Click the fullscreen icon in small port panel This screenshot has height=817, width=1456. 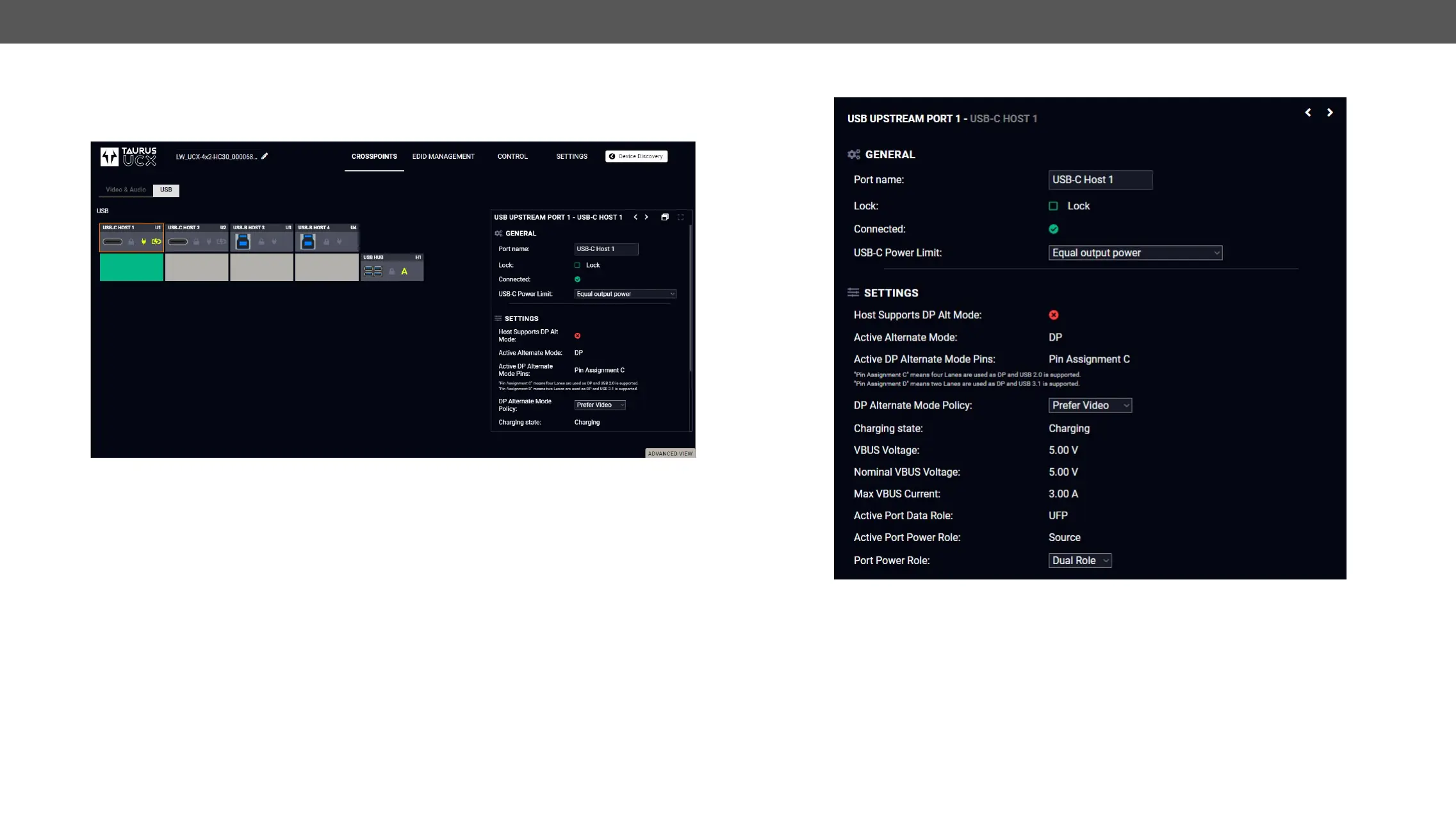point(681,217)
